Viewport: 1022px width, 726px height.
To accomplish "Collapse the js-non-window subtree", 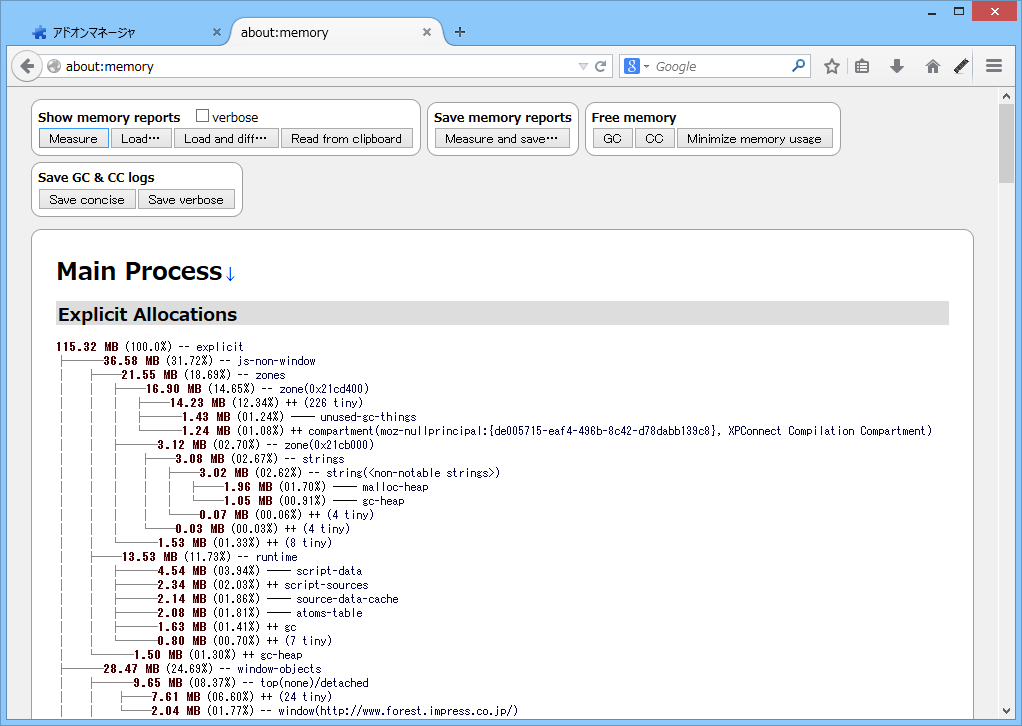I will pos(209,361).
